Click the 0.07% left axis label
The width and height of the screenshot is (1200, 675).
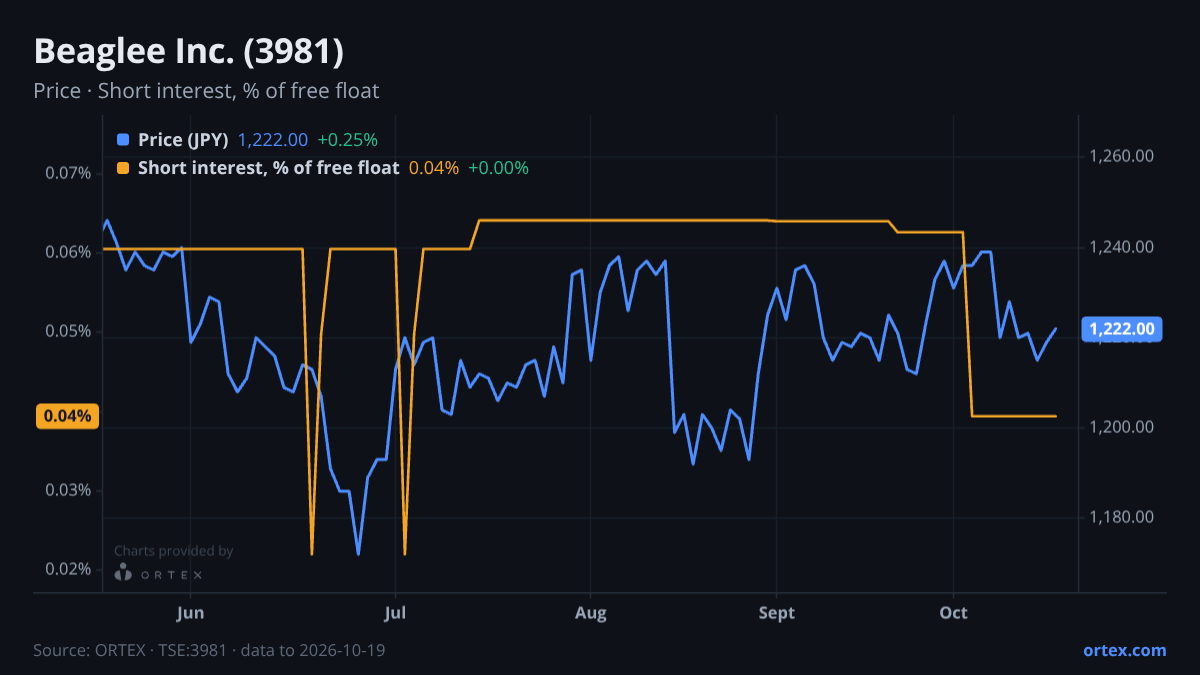pos(68,173)
